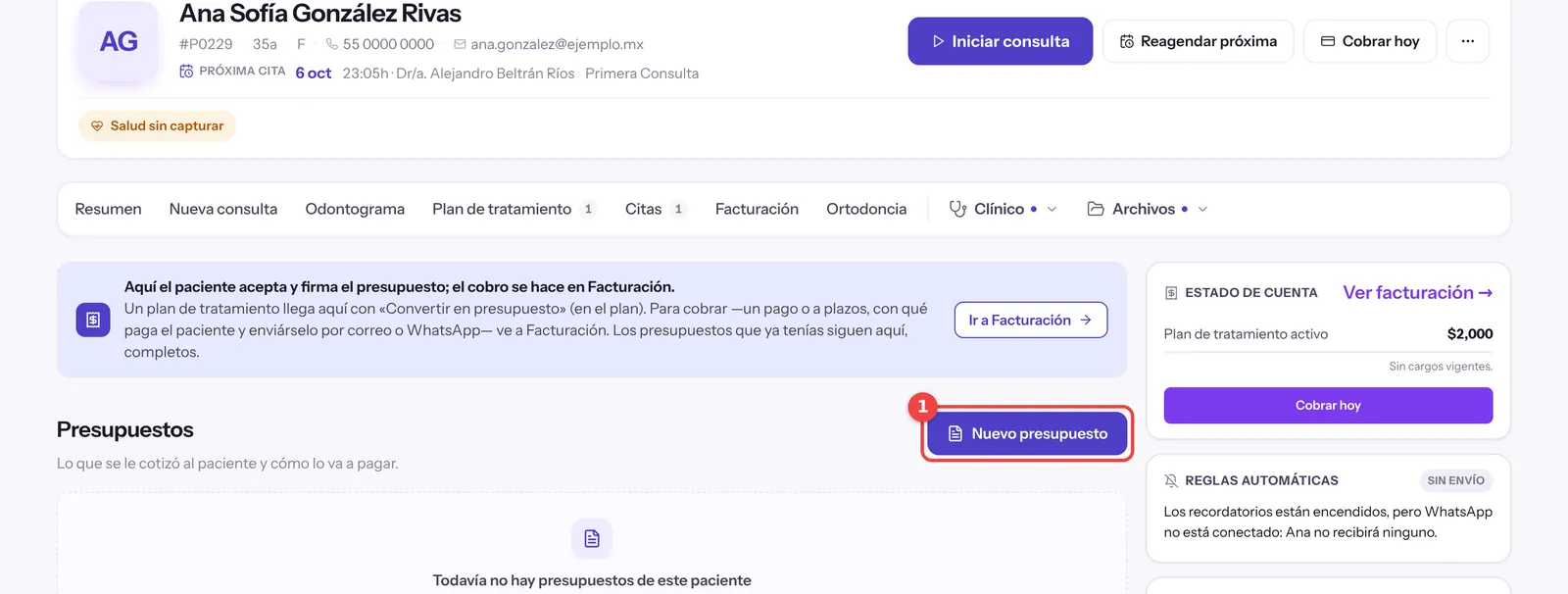This screenshot has width=1568, height=594.
Task: Open the three-dot more options menu
Action: [1468, 41]
